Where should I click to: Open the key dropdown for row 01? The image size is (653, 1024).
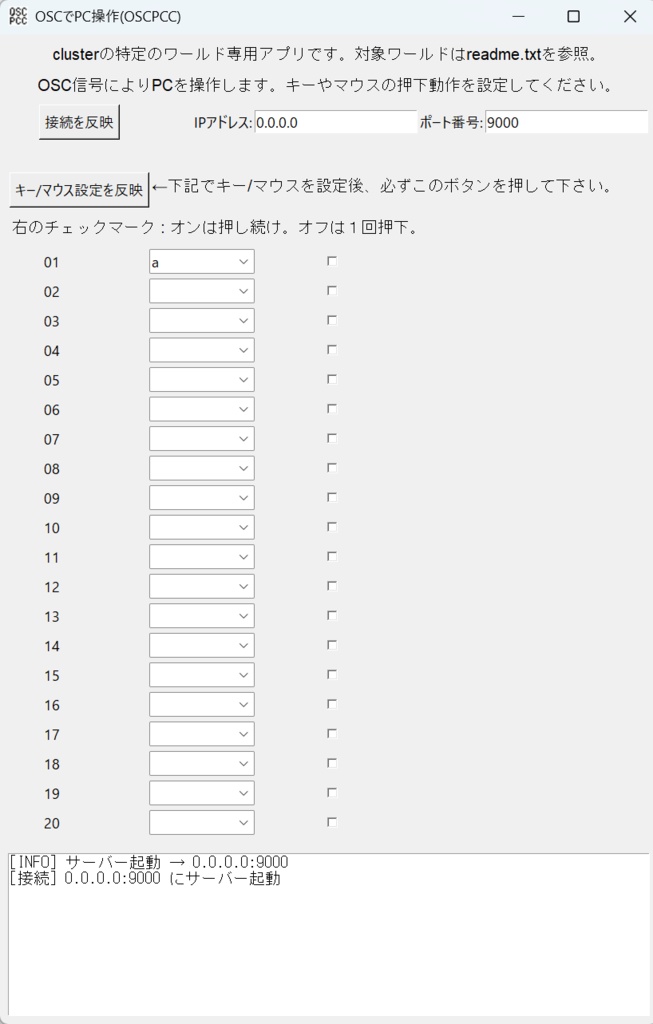(243, 262)
